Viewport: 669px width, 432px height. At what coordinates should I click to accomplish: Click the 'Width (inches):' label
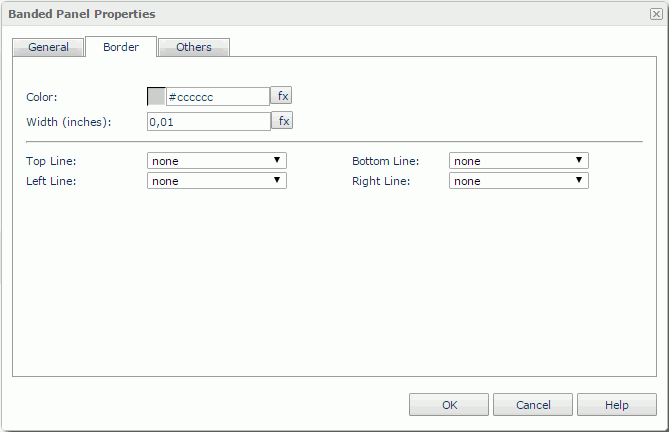[x=69, y=122]
